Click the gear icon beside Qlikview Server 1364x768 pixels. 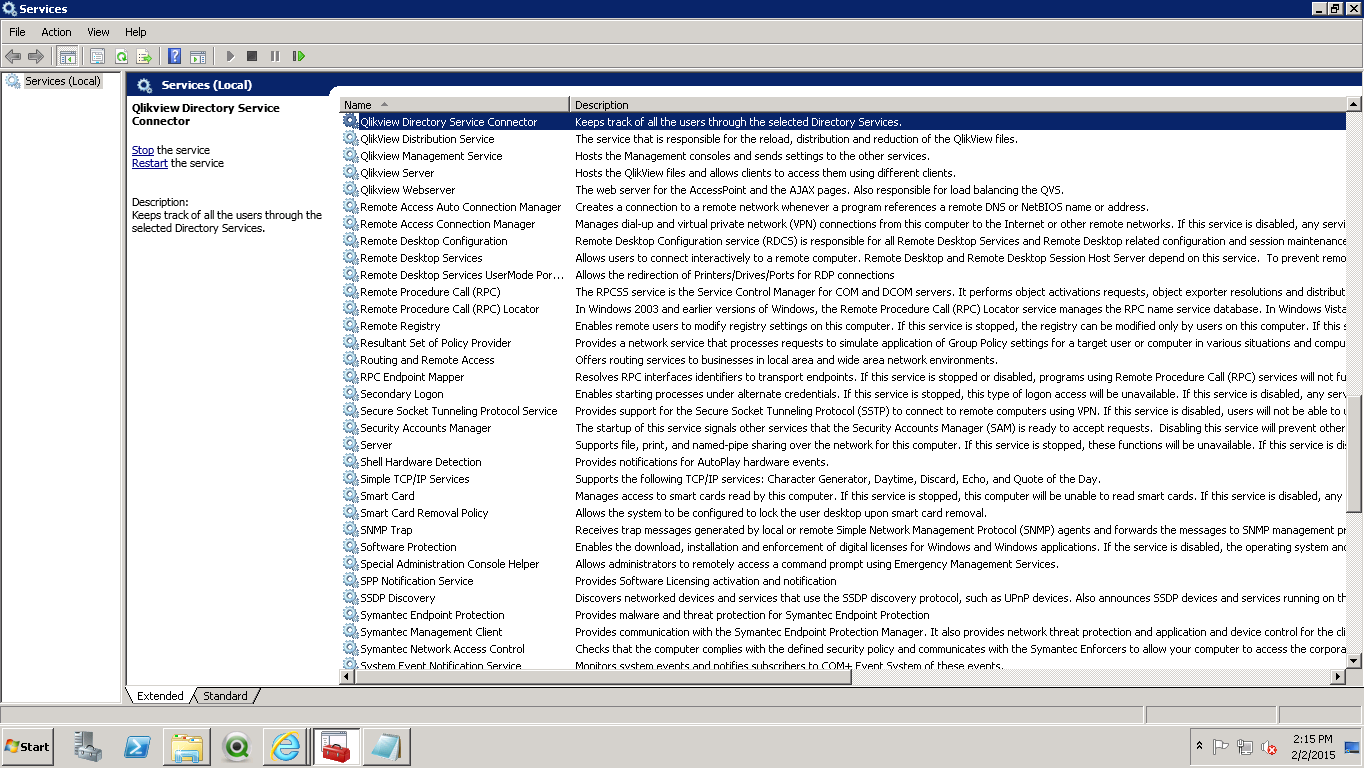click(350, 173)
